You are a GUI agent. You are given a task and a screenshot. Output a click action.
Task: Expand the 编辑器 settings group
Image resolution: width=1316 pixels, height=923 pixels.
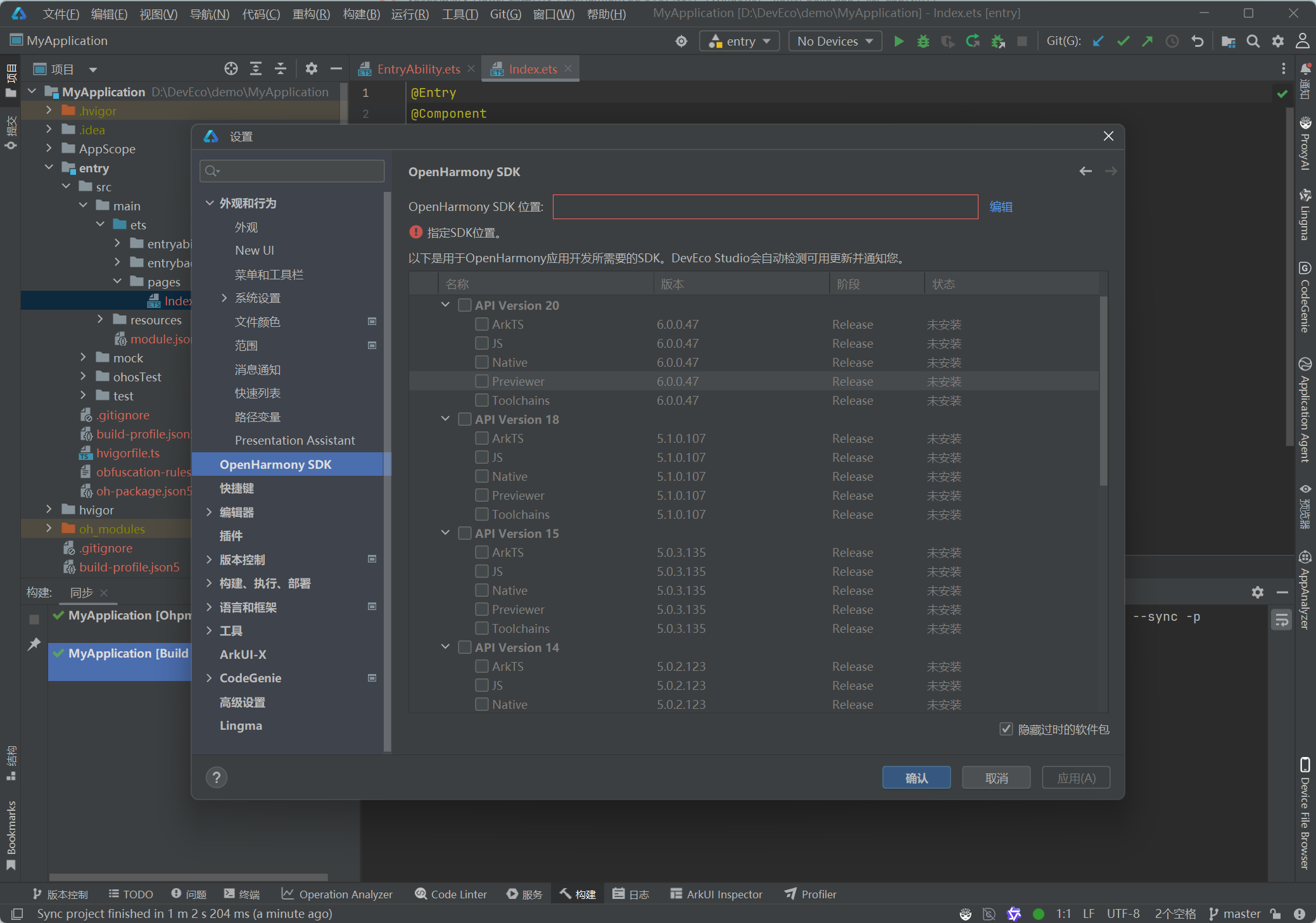(210, 512)
